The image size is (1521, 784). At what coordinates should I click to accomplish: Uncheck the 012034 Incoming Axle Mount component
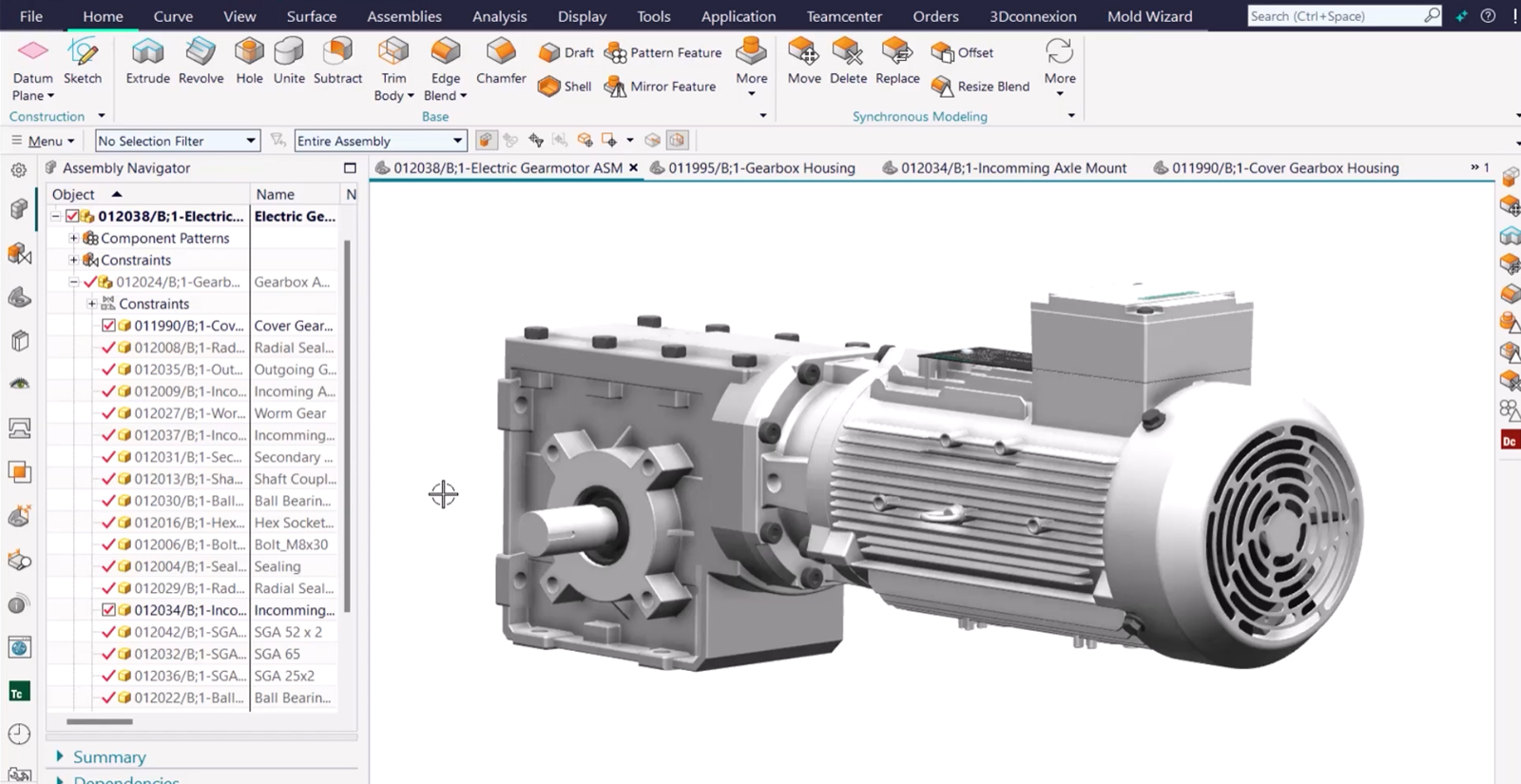coord(108,610)
